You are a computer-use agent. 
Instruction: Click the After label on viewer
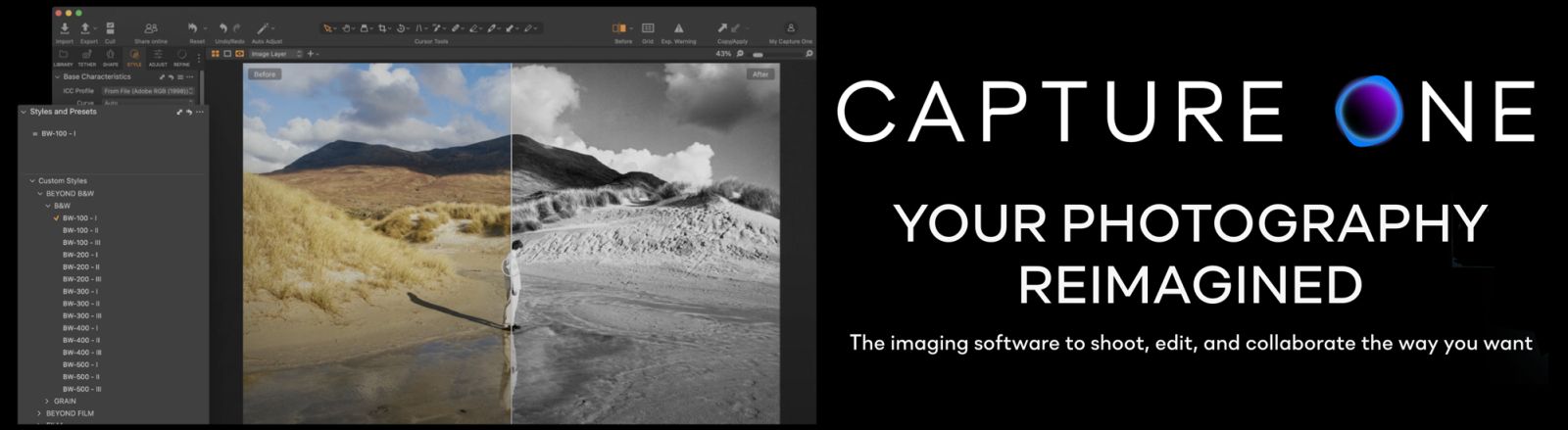tap(760, 74)
